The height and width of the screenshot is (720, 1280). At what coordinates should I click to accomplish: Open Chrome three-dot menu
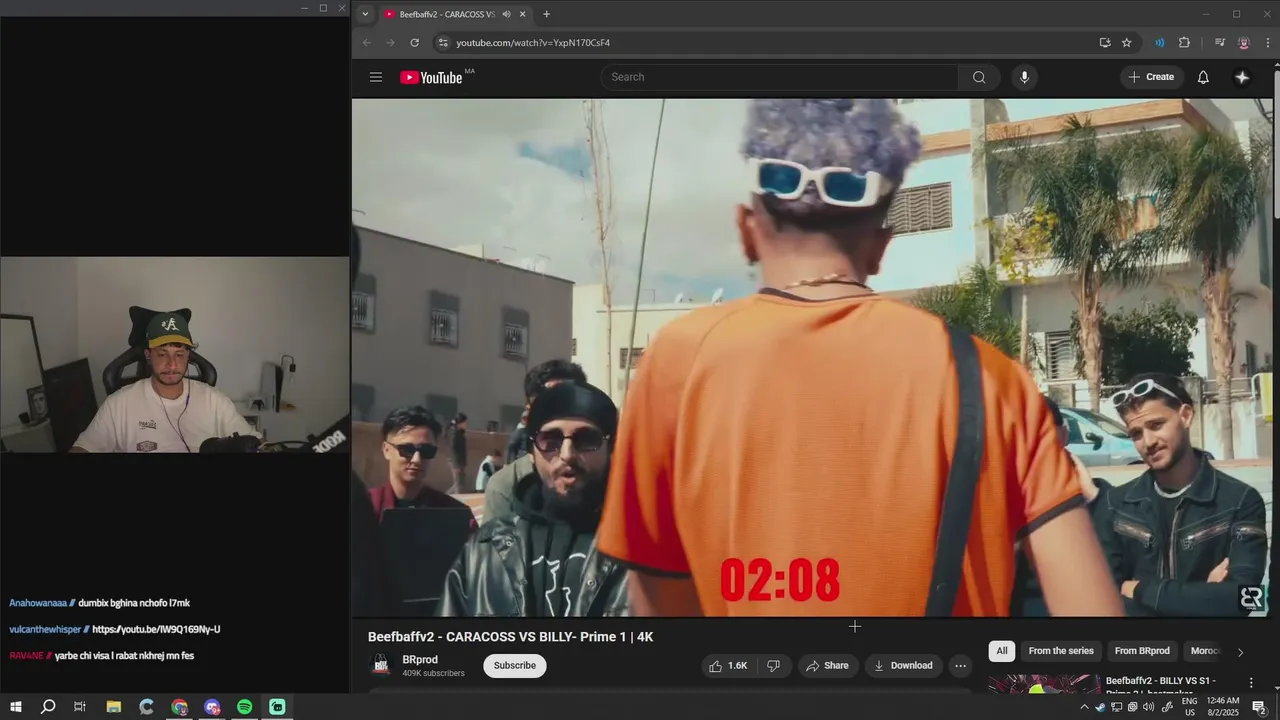click(x=1268, y=43)
